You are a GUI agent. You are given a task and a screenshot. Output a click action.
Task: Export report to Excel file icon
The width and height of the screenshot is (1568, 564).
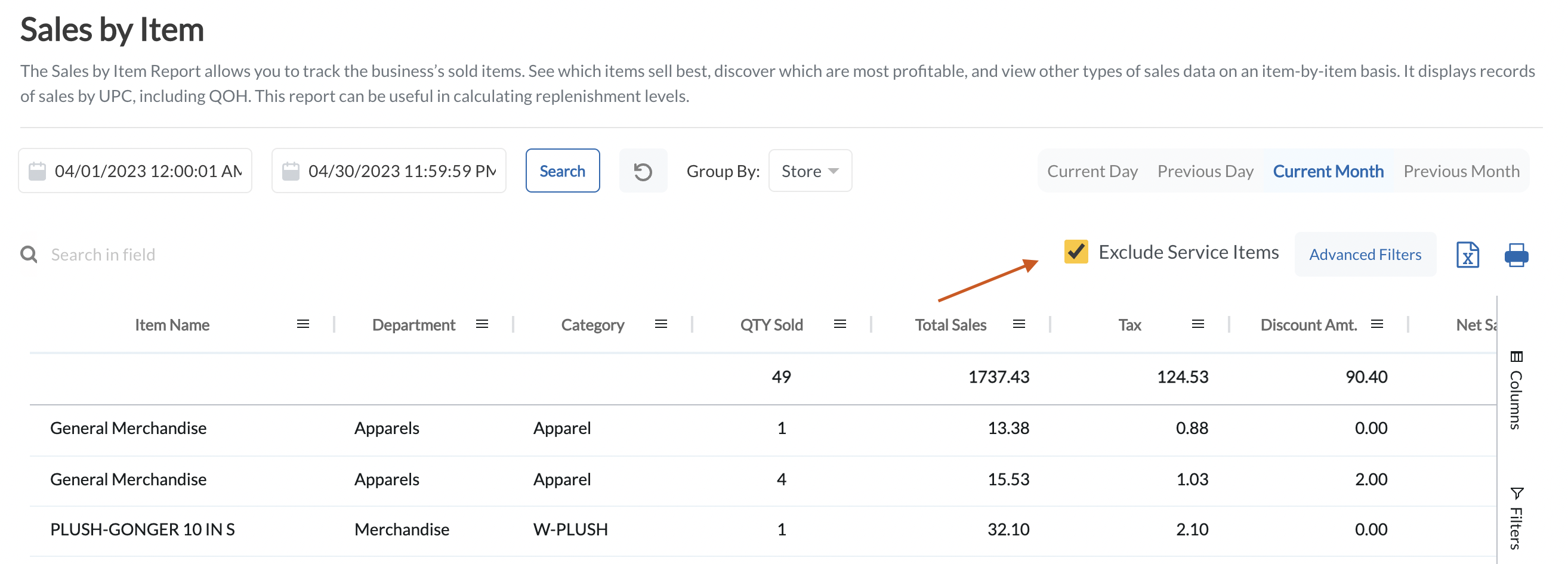click(1467, 255)
